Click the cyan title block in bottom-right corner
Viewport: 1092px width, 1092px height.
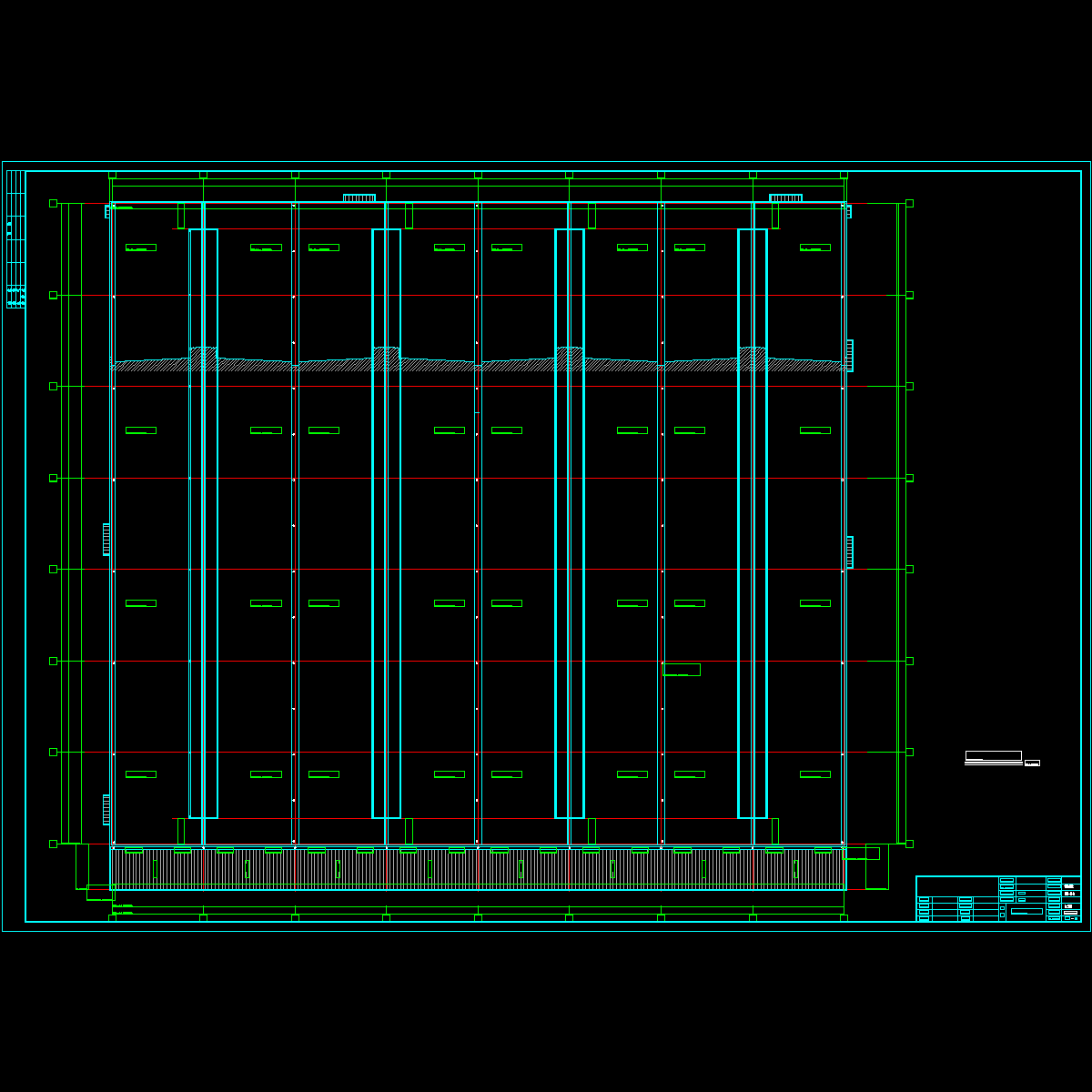(x=998, y=899)
